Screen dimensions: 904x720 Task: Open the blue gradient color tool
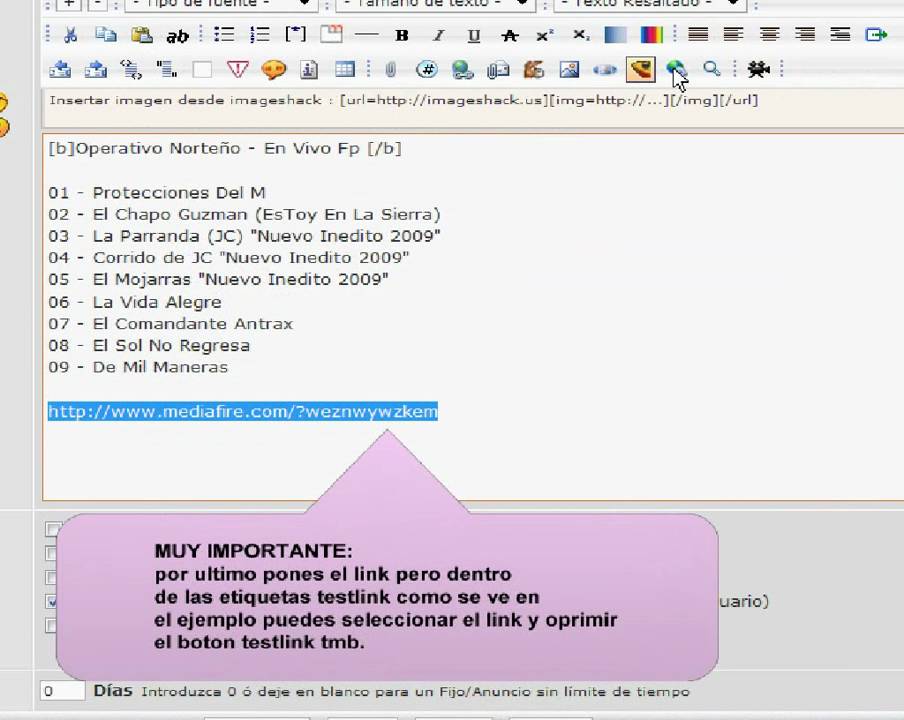pyautogui.click(x=616, y=35)
